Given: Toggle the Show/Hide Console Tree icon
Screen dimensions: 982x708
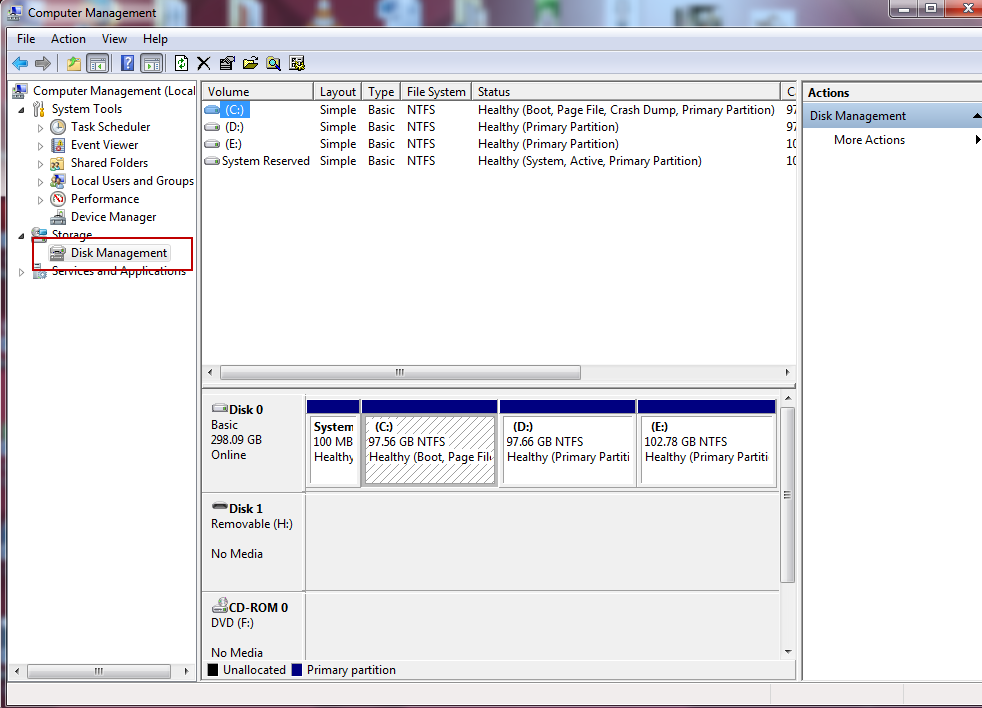Looking at the screenshot, I should tap(97, 62).
